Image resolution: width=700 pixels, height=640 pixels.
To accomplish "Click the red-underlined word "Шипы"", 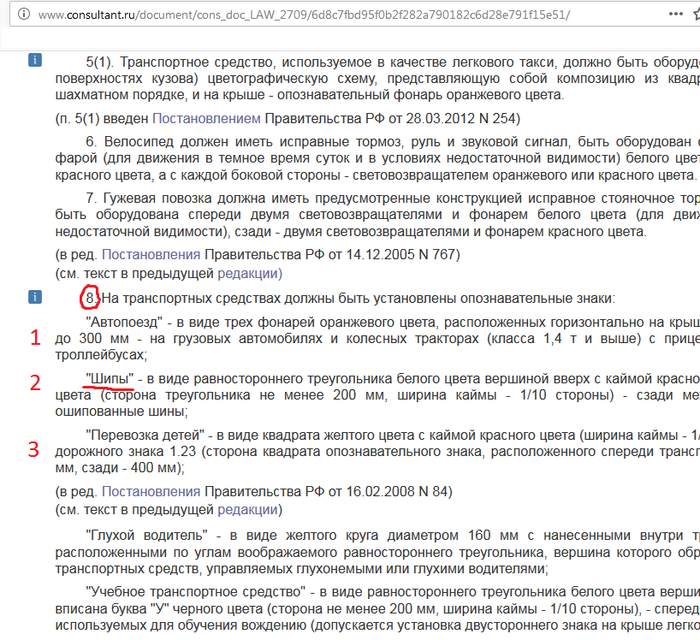I will (109, 377).
